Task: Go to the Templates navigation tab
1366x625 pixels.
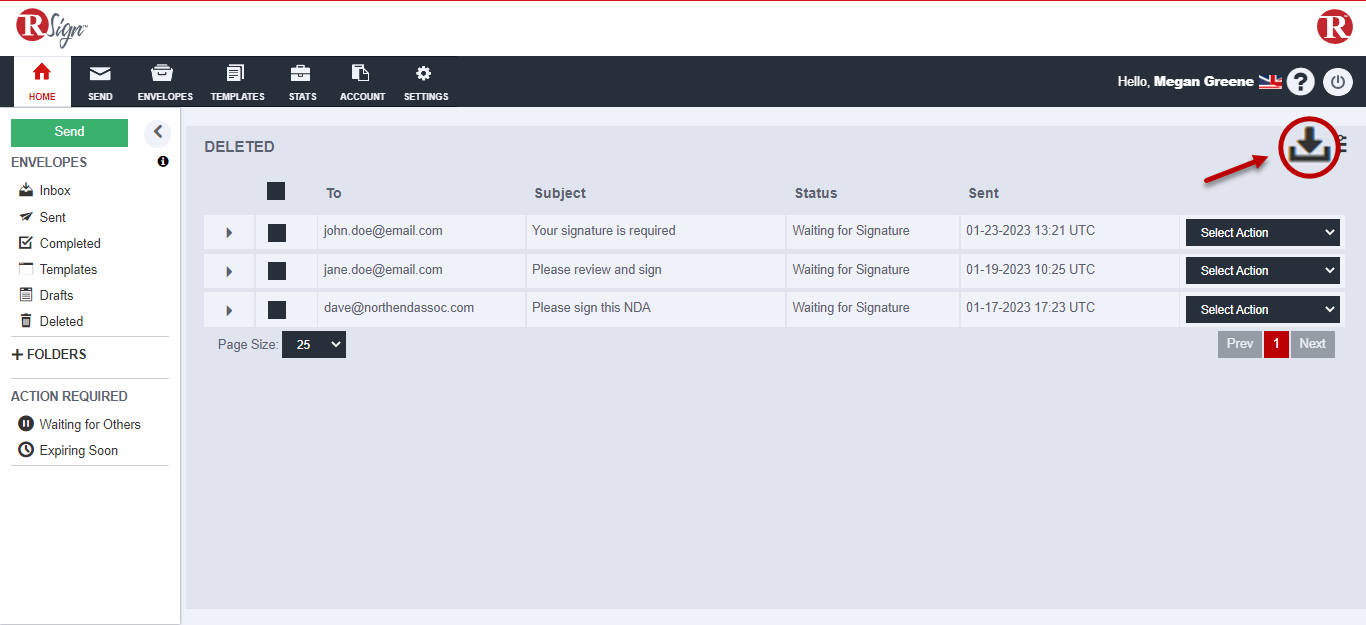Action: [237, 82]
